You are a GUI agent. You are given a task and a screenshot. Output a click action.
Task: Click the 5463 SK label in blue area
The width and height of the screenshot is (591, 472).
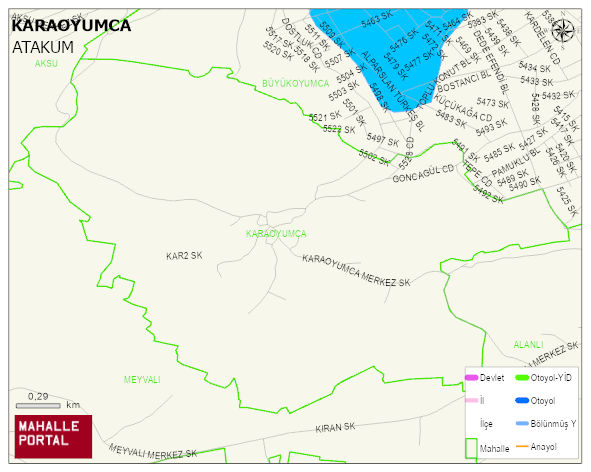pos(377,19)
